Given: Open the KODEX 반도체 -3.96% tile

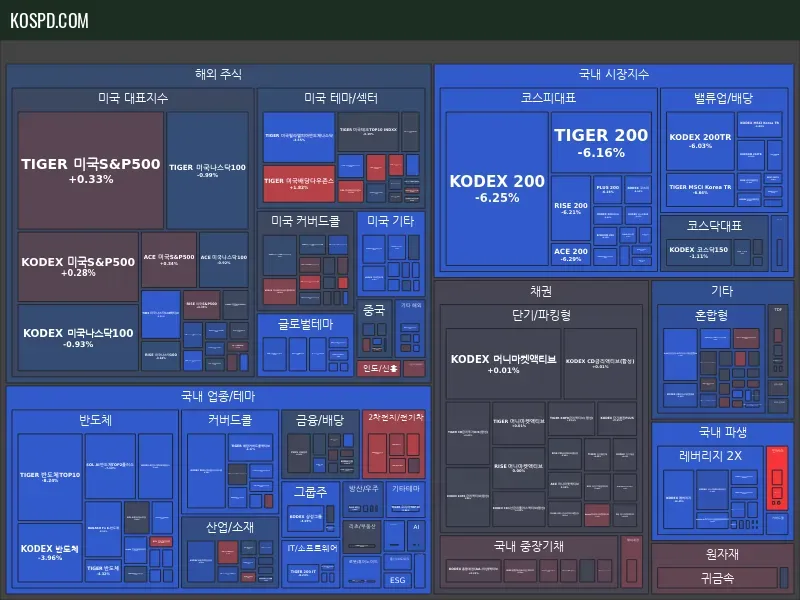Looking at the screenshot, I should 50,553.
